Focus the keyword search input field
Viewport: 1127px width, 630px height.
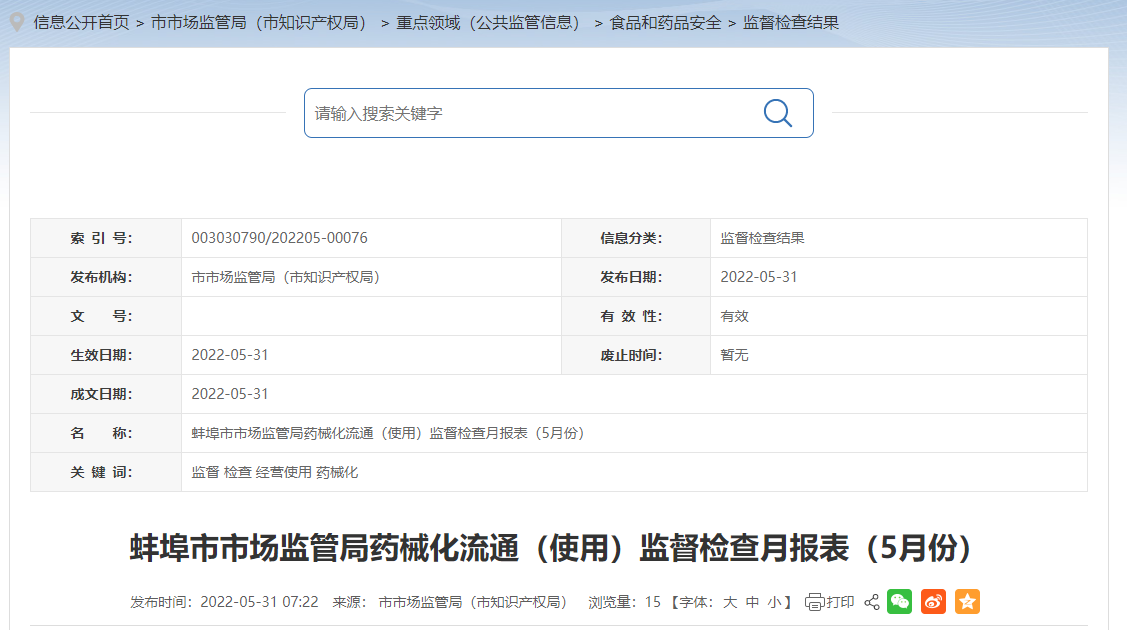pos(530,113)
